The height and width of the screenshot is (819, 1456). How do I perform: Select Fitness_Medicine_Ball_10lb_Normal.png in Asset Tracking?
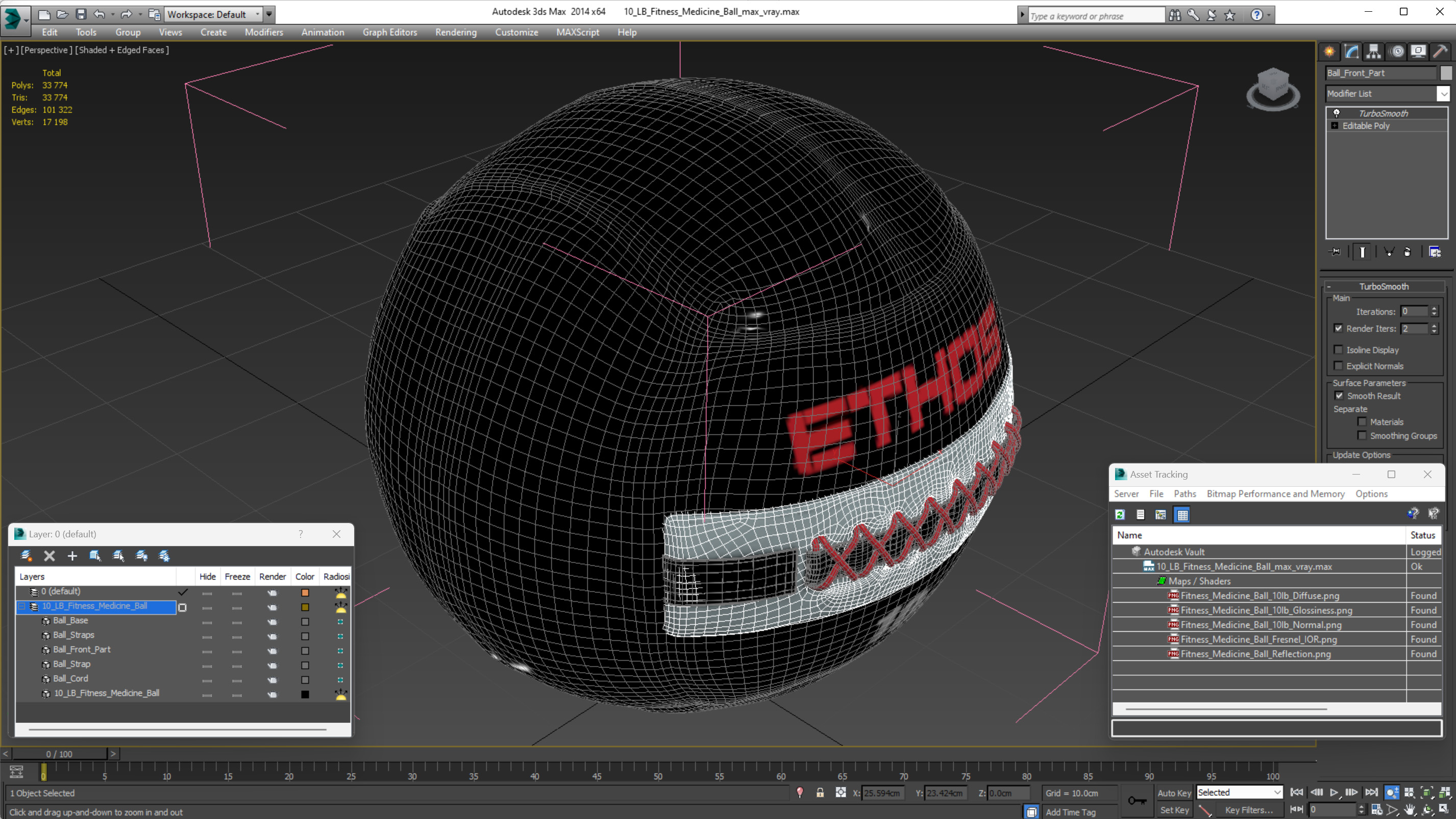(x=1261, y=625)
